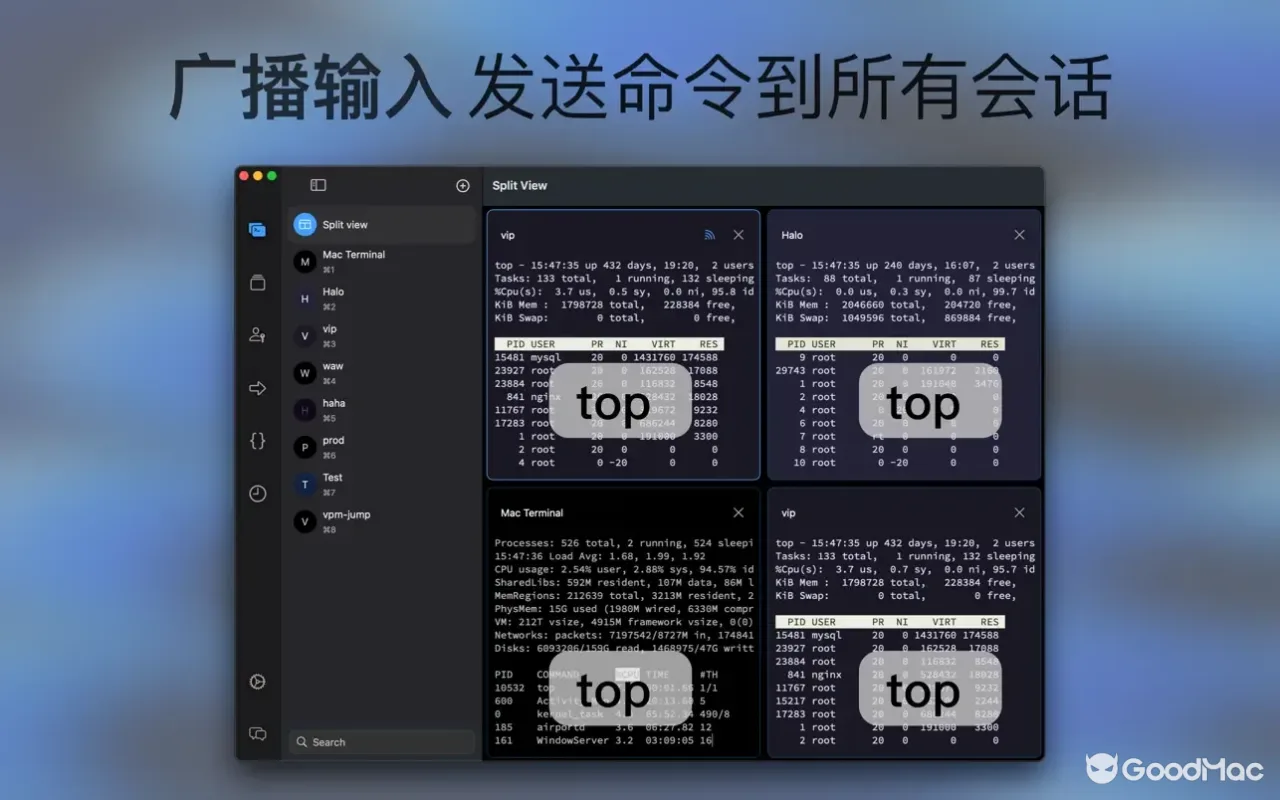The height and width of the screenshot is (800, 1280).
Task: Close the Halo pane
Action: 1019,235
